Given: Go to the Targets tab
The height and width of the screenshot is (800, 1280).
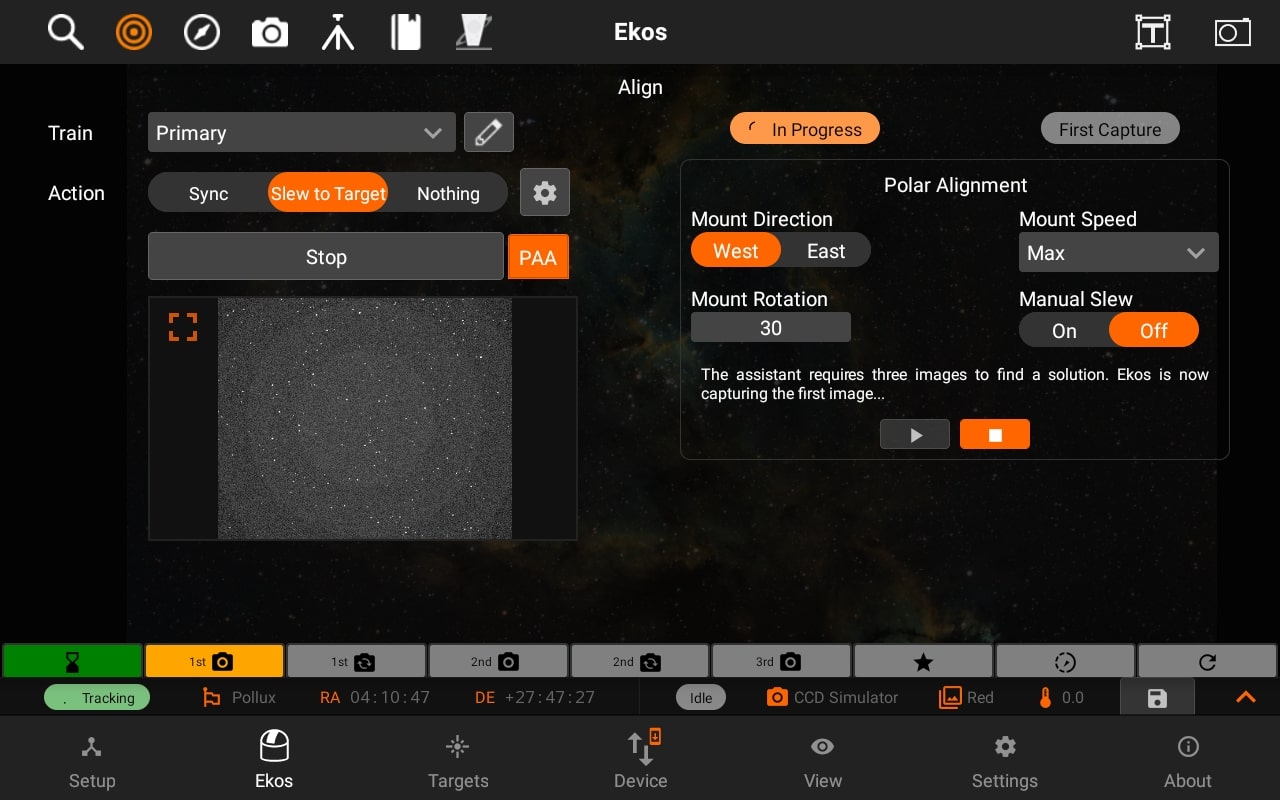Looking at the screenshot, I should 458,762.
